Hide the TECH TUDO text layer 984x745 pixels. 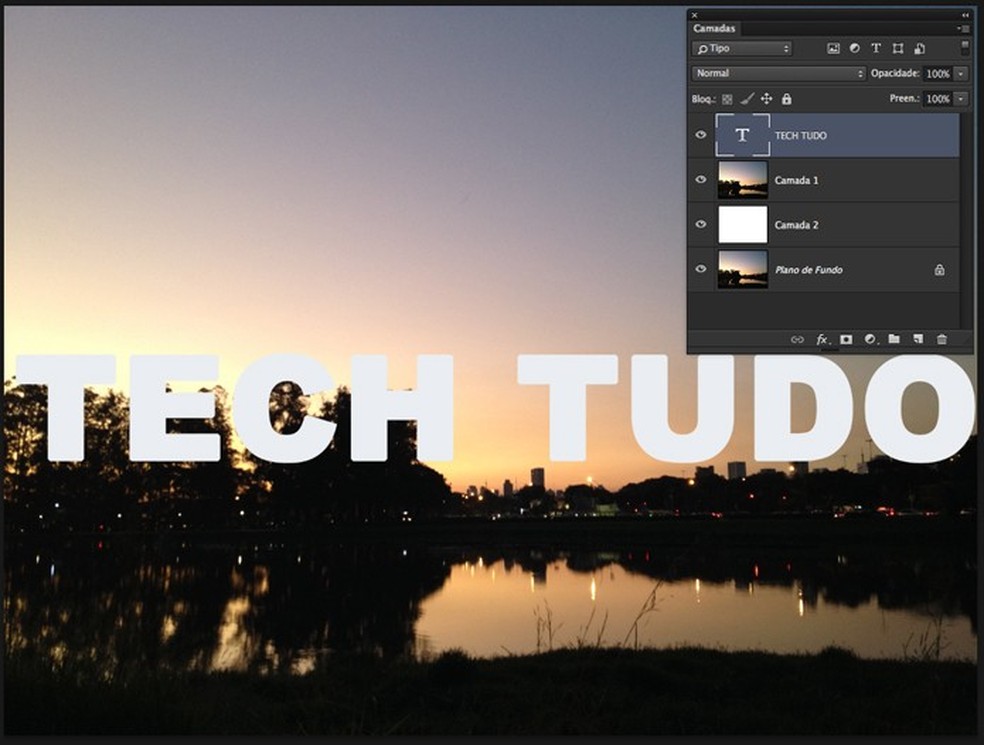click(701, 135)
